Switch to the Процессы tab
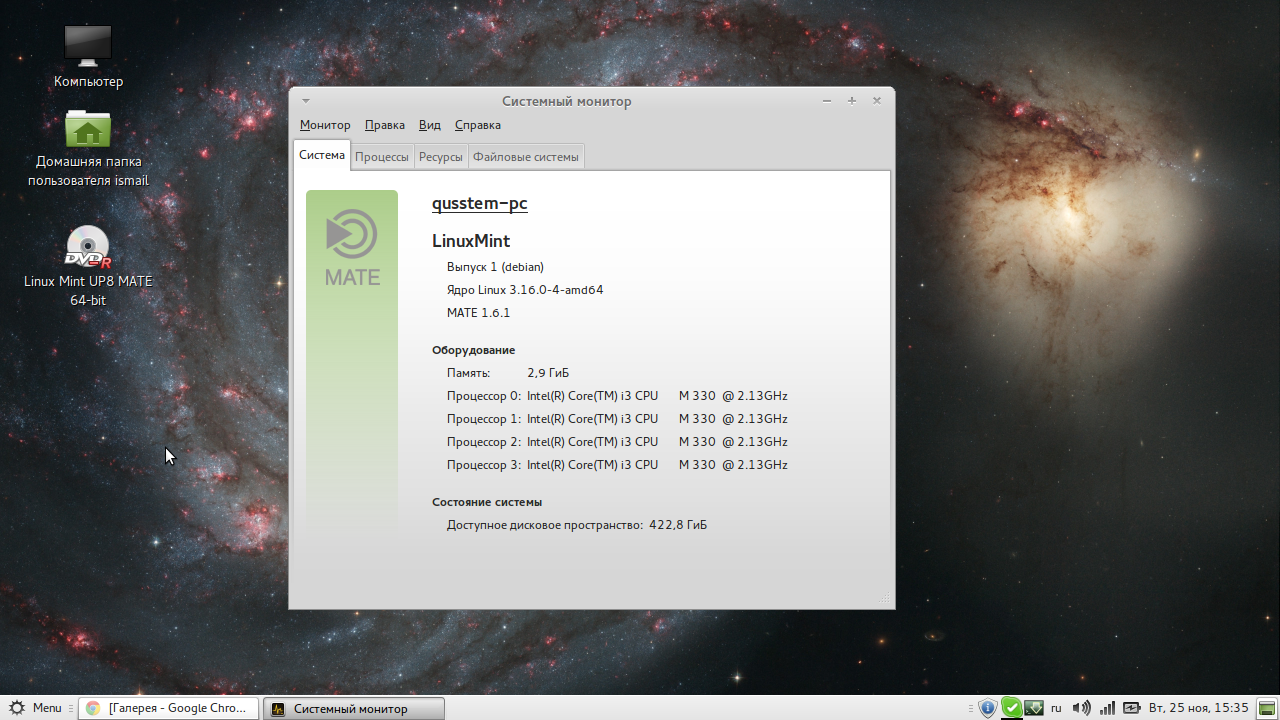Viewport: 1280px width, 720px height. click(x=382, y=157)
